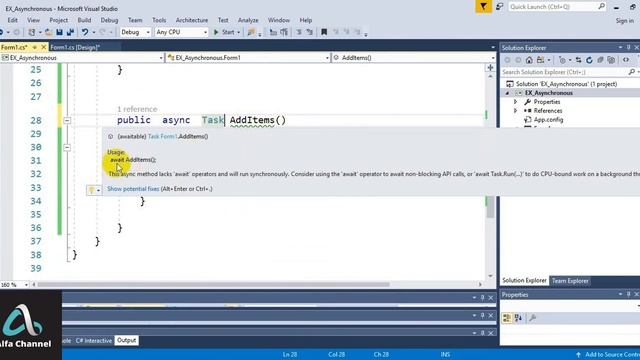Click Add to Source Control
This screenshot has width=640, height=360.
(x=607, y=354)
